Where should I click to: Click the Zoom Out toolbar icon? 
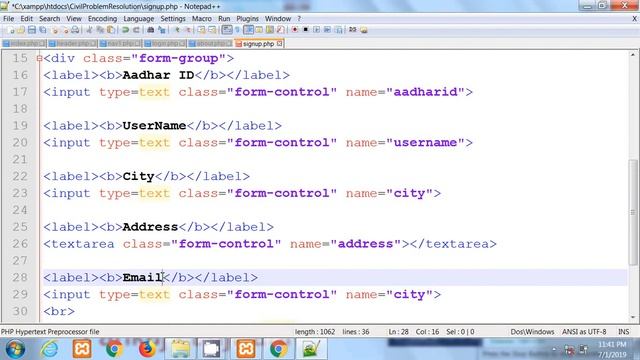click(187, 30)
